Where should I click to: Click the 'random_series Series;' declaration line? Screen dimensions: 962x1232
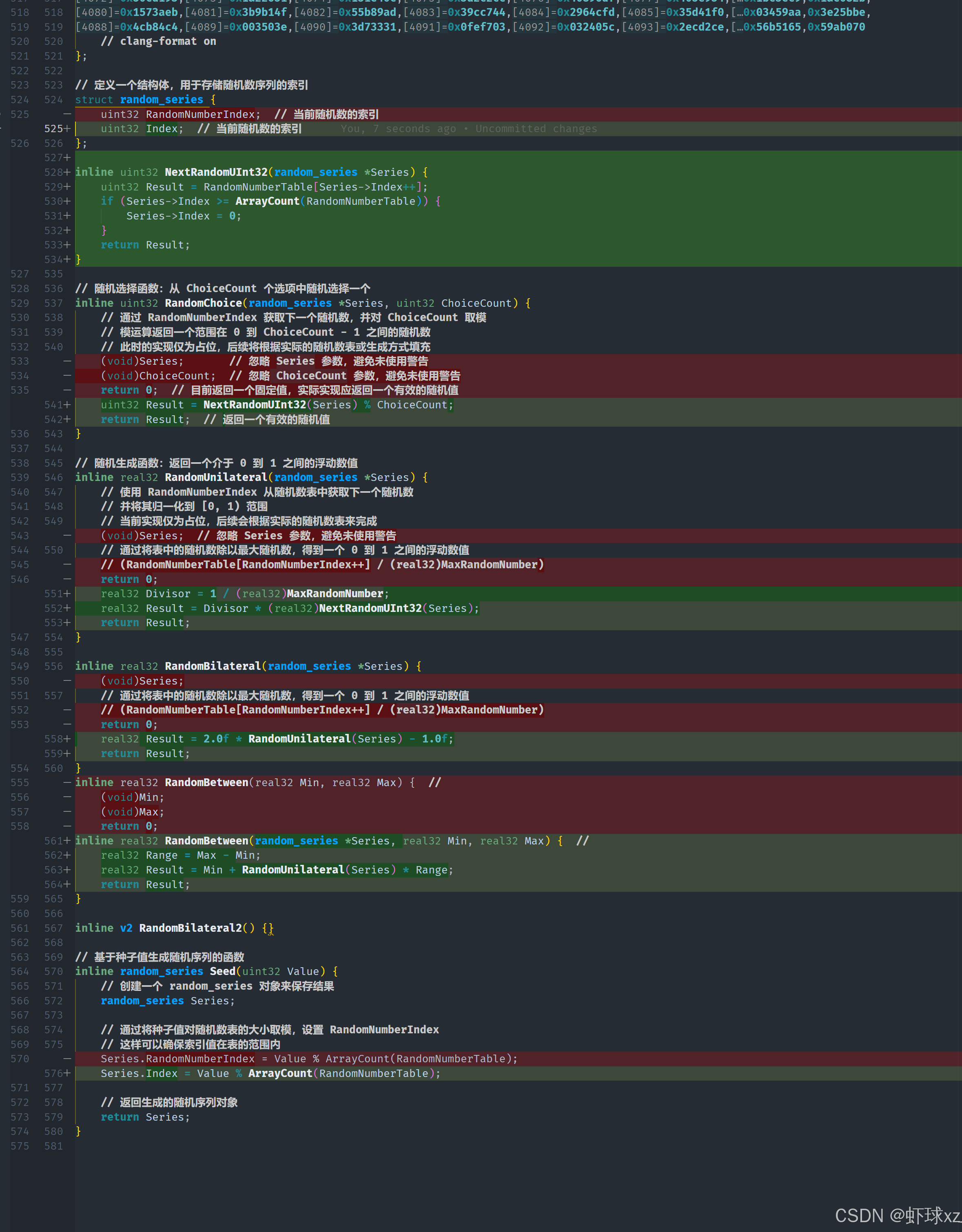click(168, 1001)
